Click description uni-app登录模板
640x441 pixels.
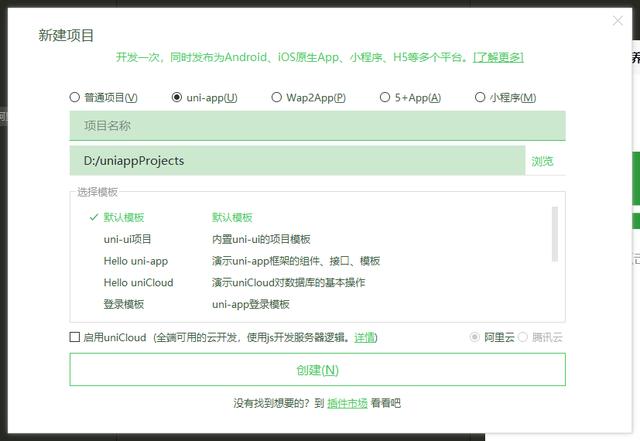[251, 304]
